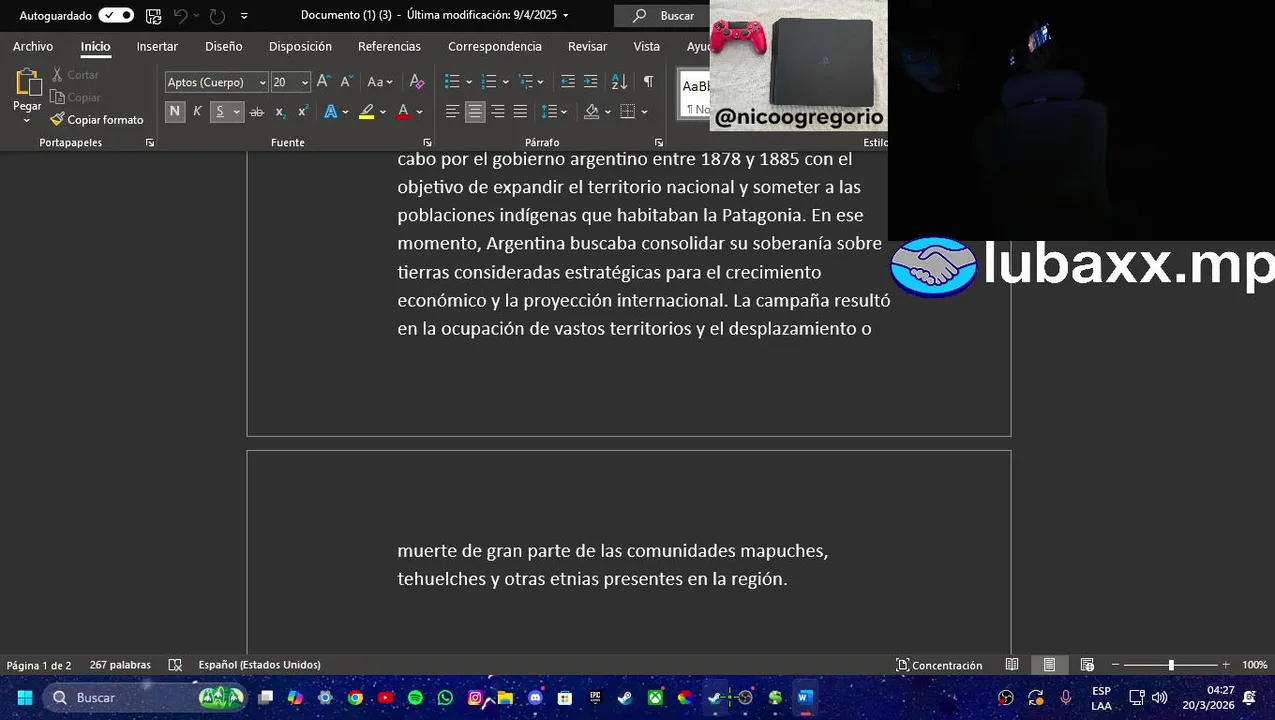Click the Undo arrow in the title bar
1275x720 pixels.
tap(180, 16)
